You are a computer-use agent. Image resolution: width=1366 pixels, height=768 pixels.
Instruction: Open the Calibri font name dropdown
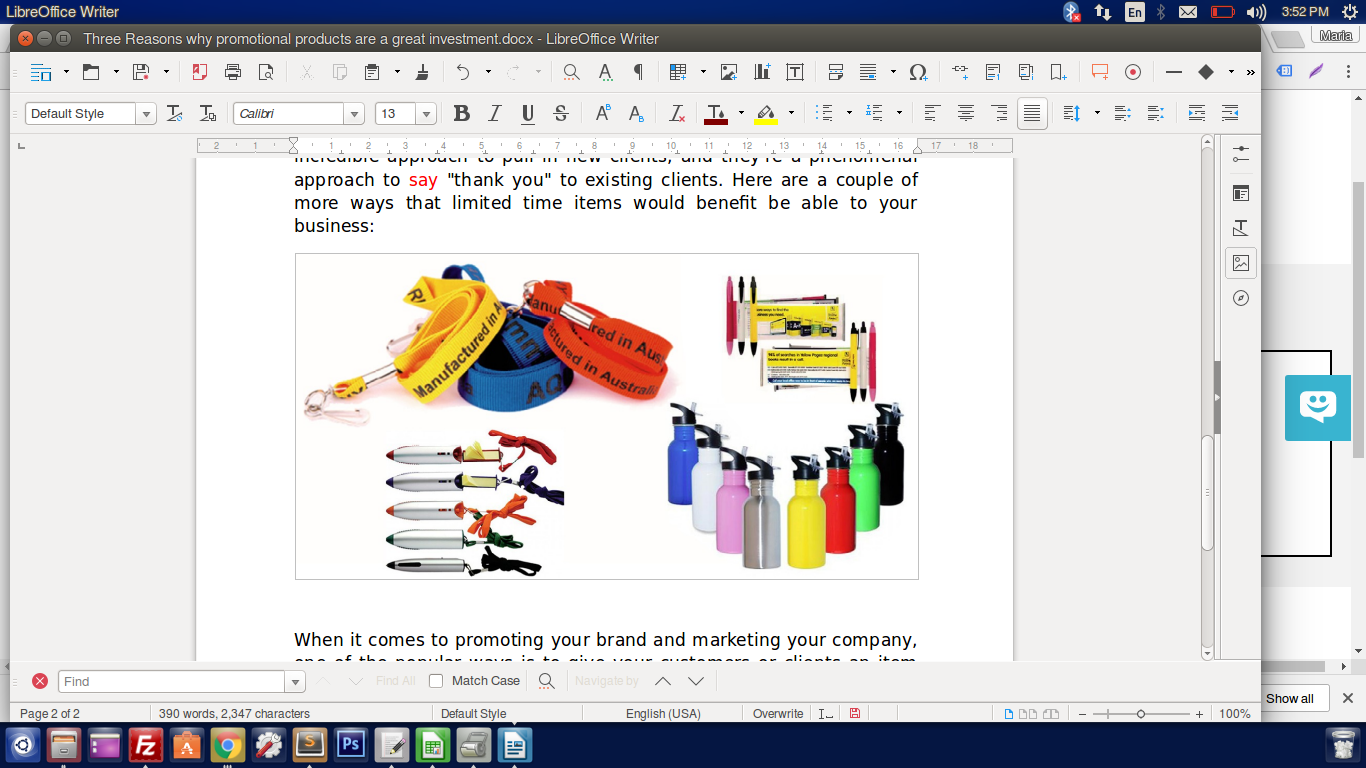[x=355, y=114]
